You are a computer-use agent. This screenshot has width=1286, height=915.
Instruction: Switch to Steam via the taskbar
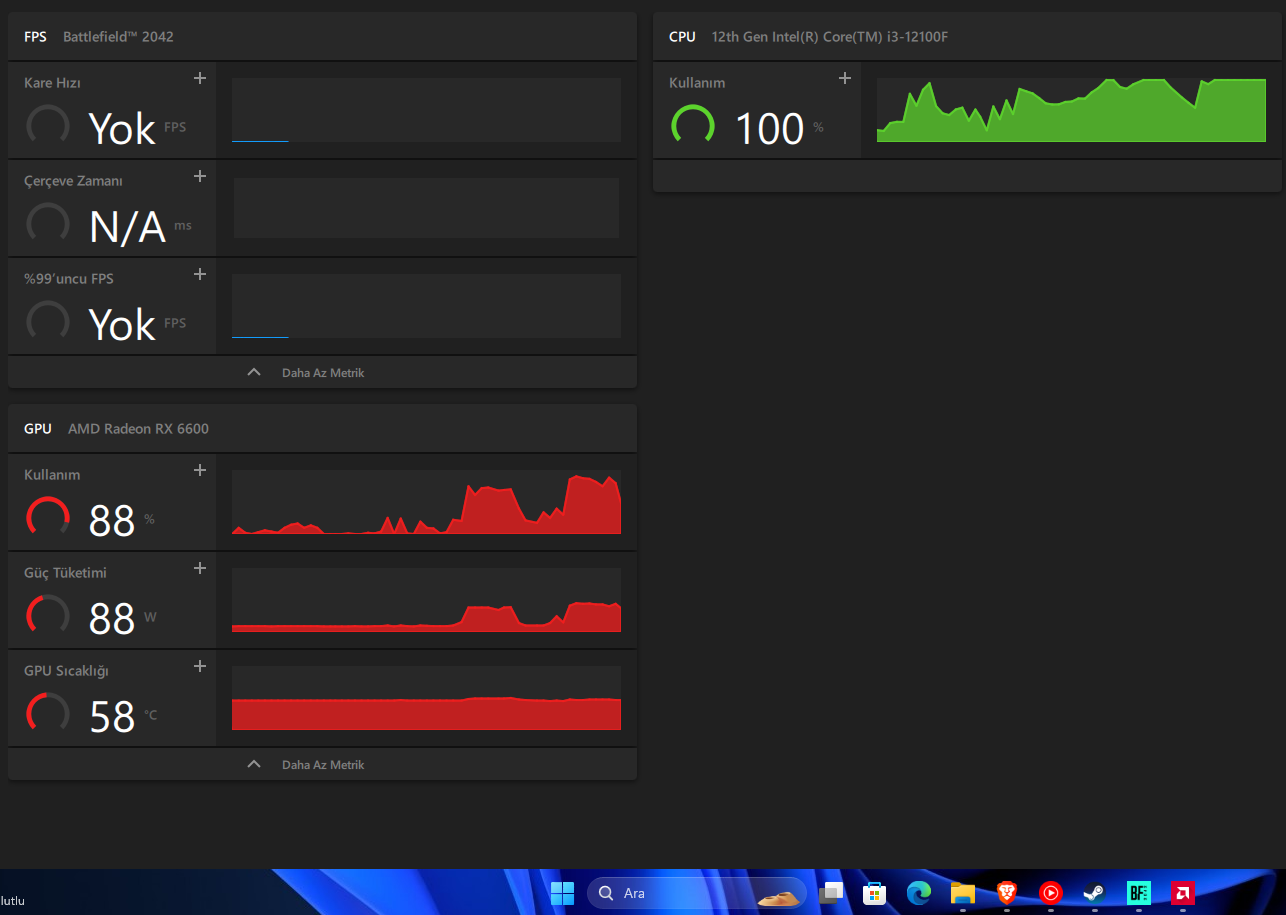[1095, 893]
